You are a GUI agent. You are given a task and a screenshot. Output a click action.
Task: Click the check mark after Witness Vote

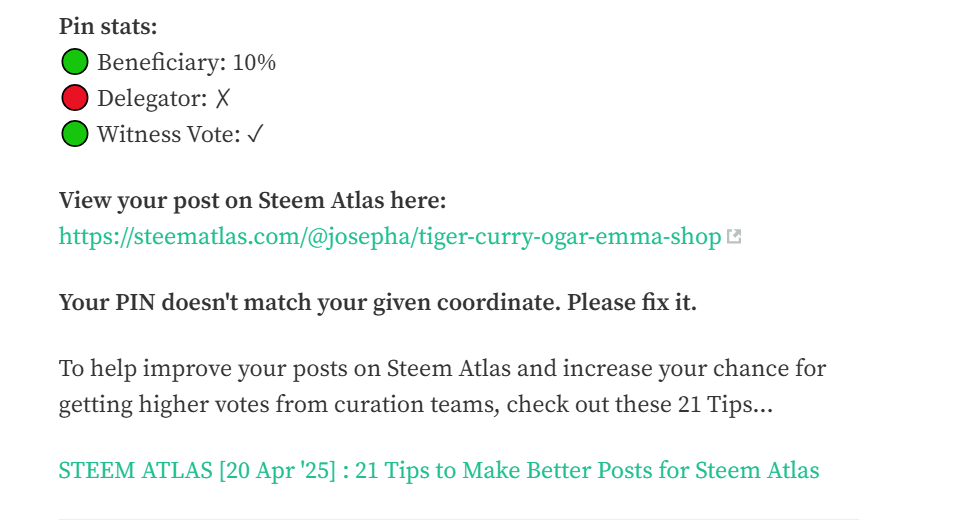pyautogui.click(x=255, y=134)
